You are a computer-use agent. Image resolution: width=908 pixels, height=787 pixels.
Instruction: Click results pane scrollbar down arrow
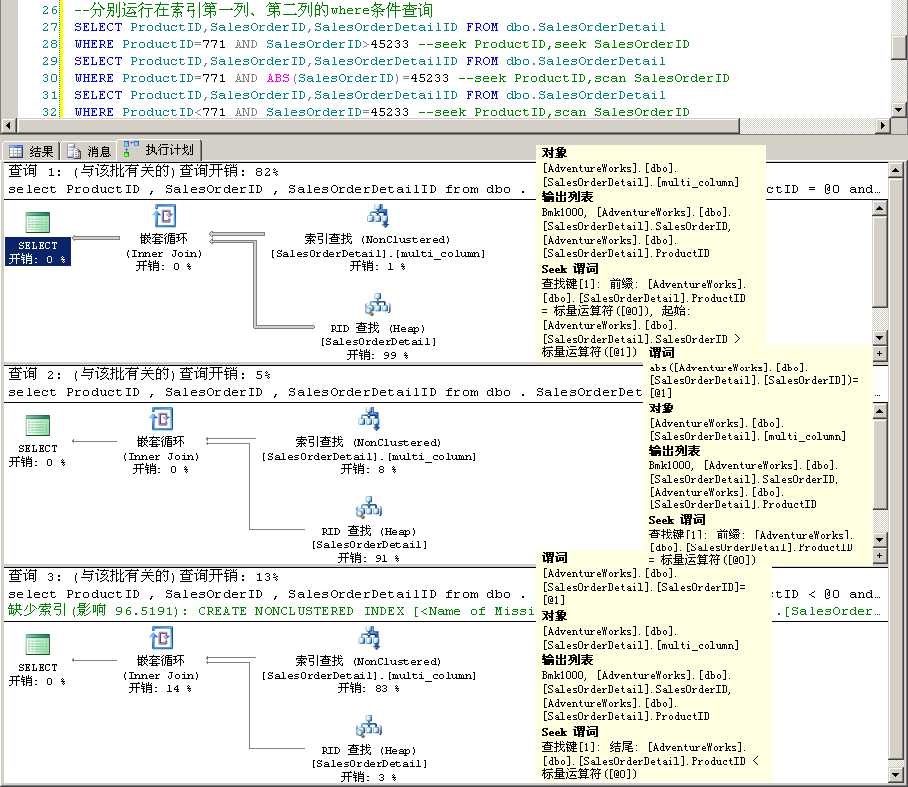(895, 775)
